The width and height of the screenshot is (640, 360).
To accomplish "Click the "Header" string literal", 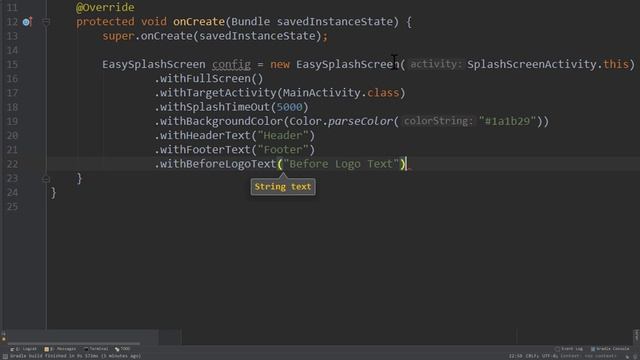I will click(283, 136).
